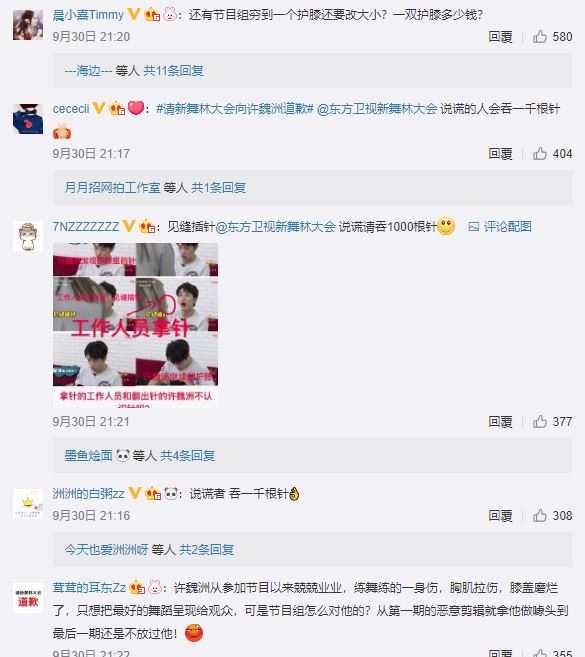Viewport: 585px width, 657px height.
Task: Open cececii's avatar picture
Action: [x=28, y=119]
